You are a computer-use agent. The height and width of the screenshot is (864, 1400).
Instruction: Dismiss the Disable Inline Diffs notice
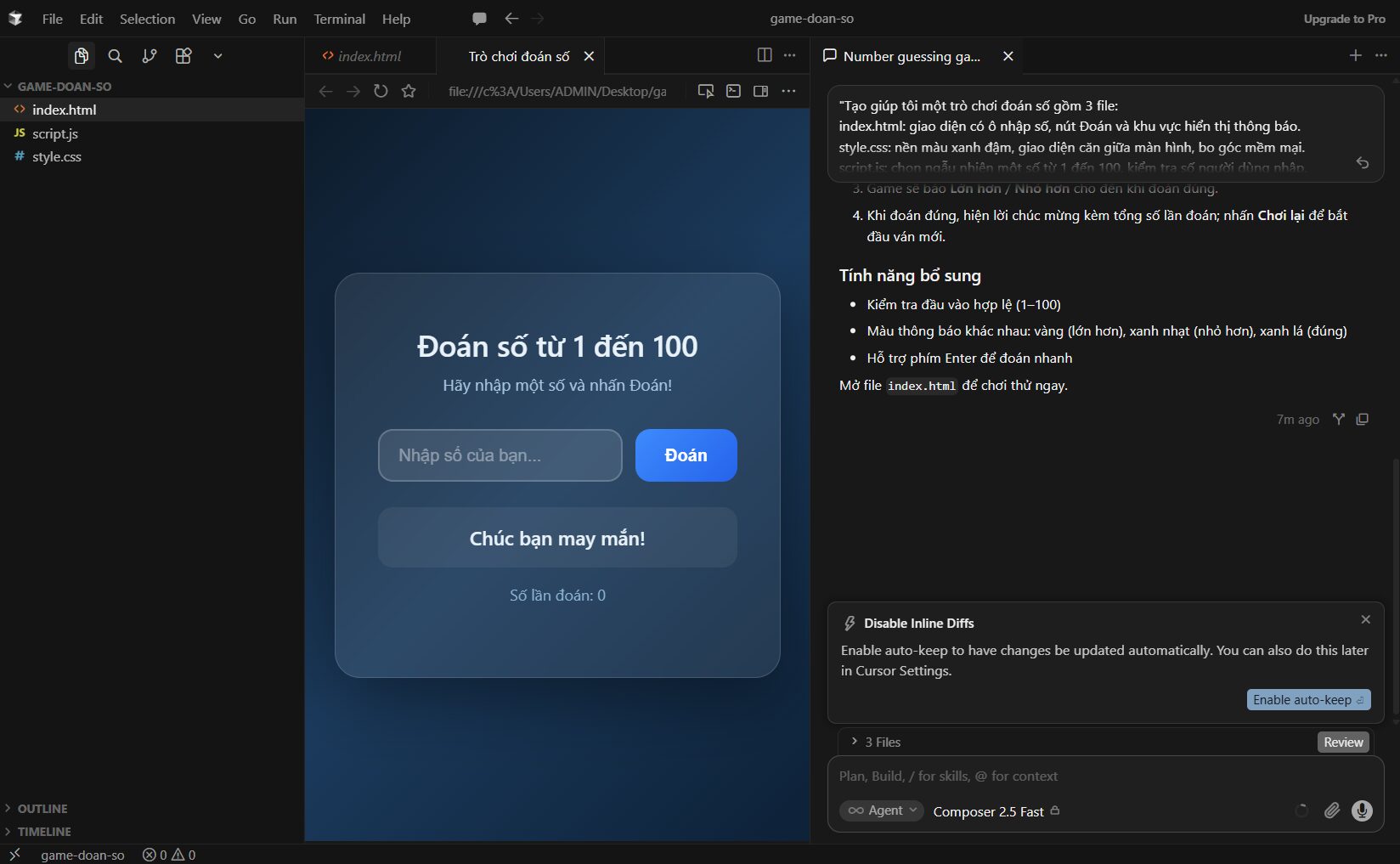(x=1366, y=619)
